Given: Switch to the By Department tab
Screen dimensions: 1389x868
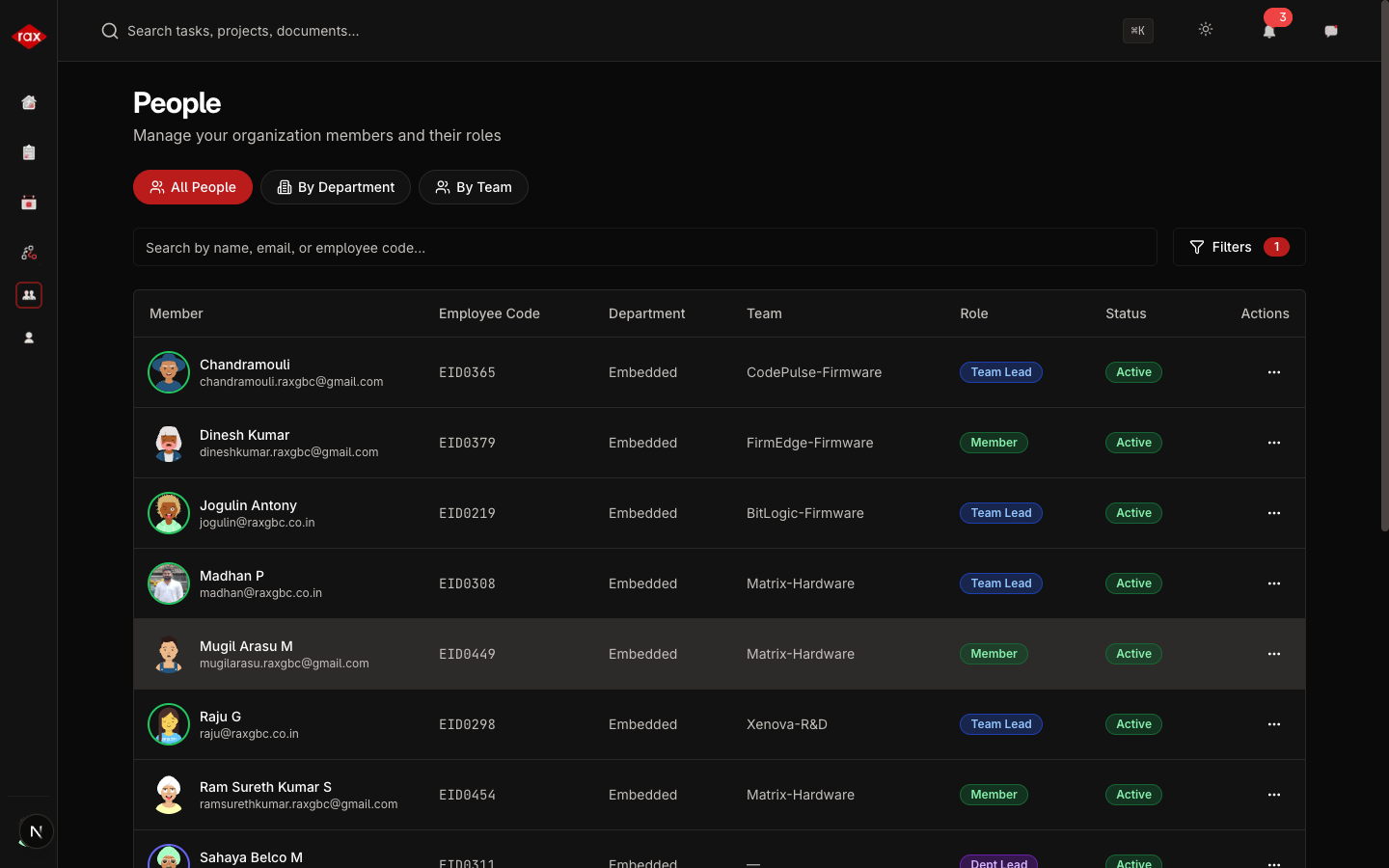Looking at the screenshot, I should [x=336, y=187].
